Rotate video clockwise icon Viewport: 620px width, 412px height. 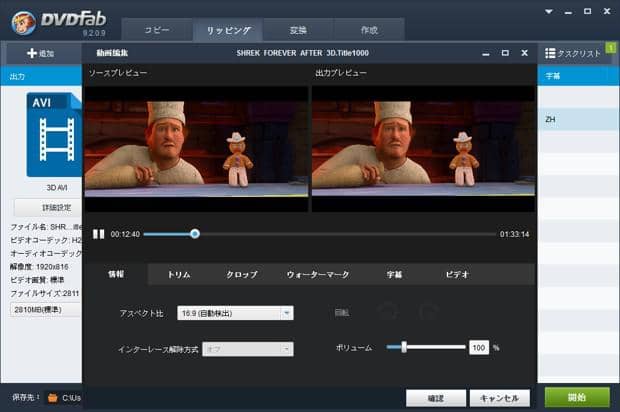tap(429, 312)
